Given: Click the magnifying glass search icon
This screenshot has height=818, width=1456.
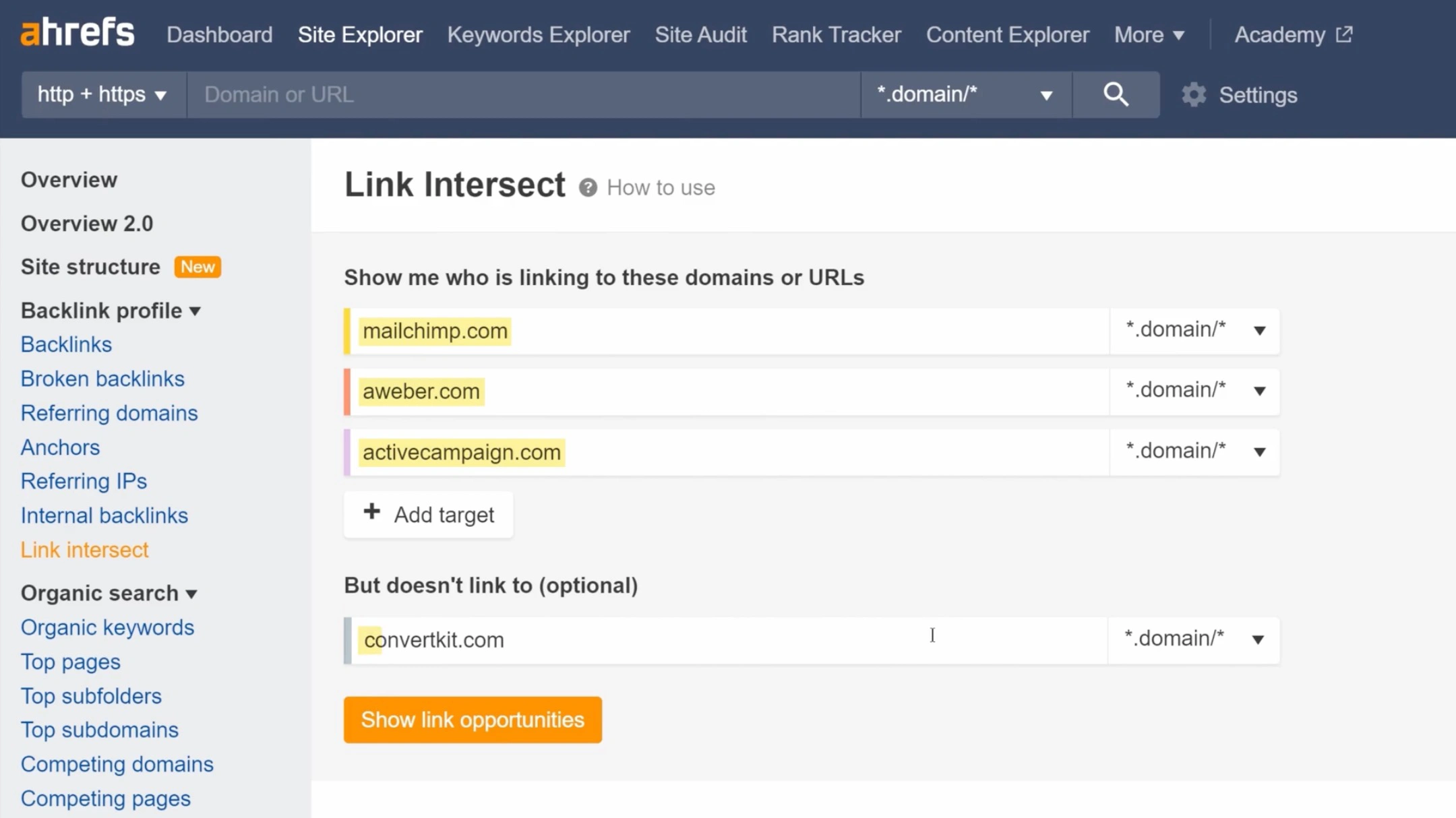Looking at the screenshot, I should [1116, 94].
